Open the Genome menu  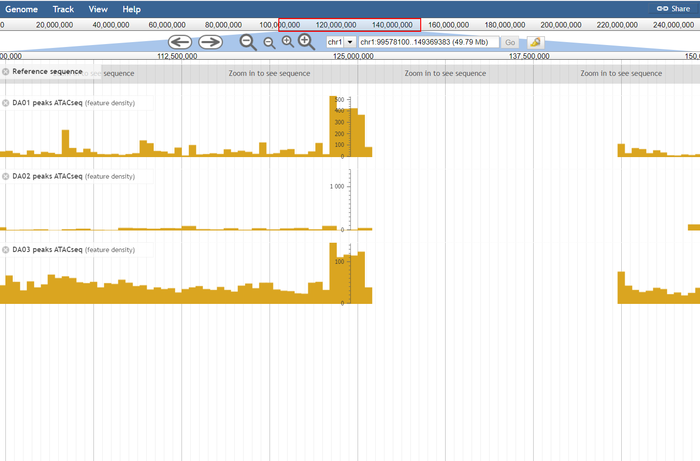click(22, 8)
